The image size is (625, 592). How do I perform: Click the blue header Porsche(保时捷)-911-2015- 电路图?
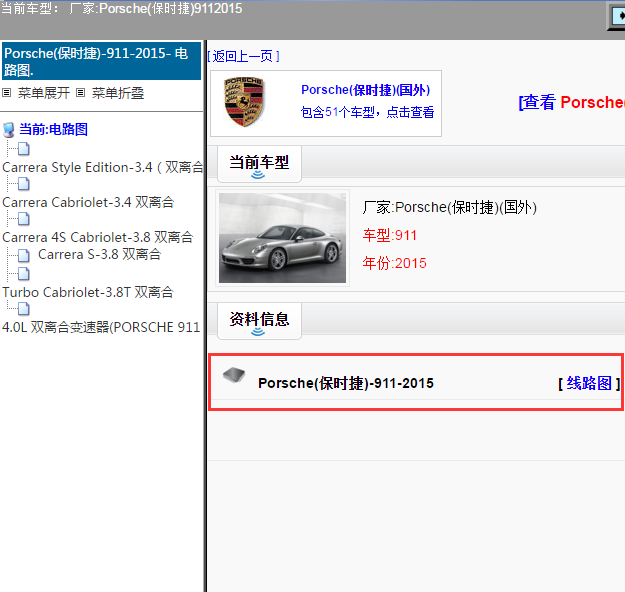point(101,61)
